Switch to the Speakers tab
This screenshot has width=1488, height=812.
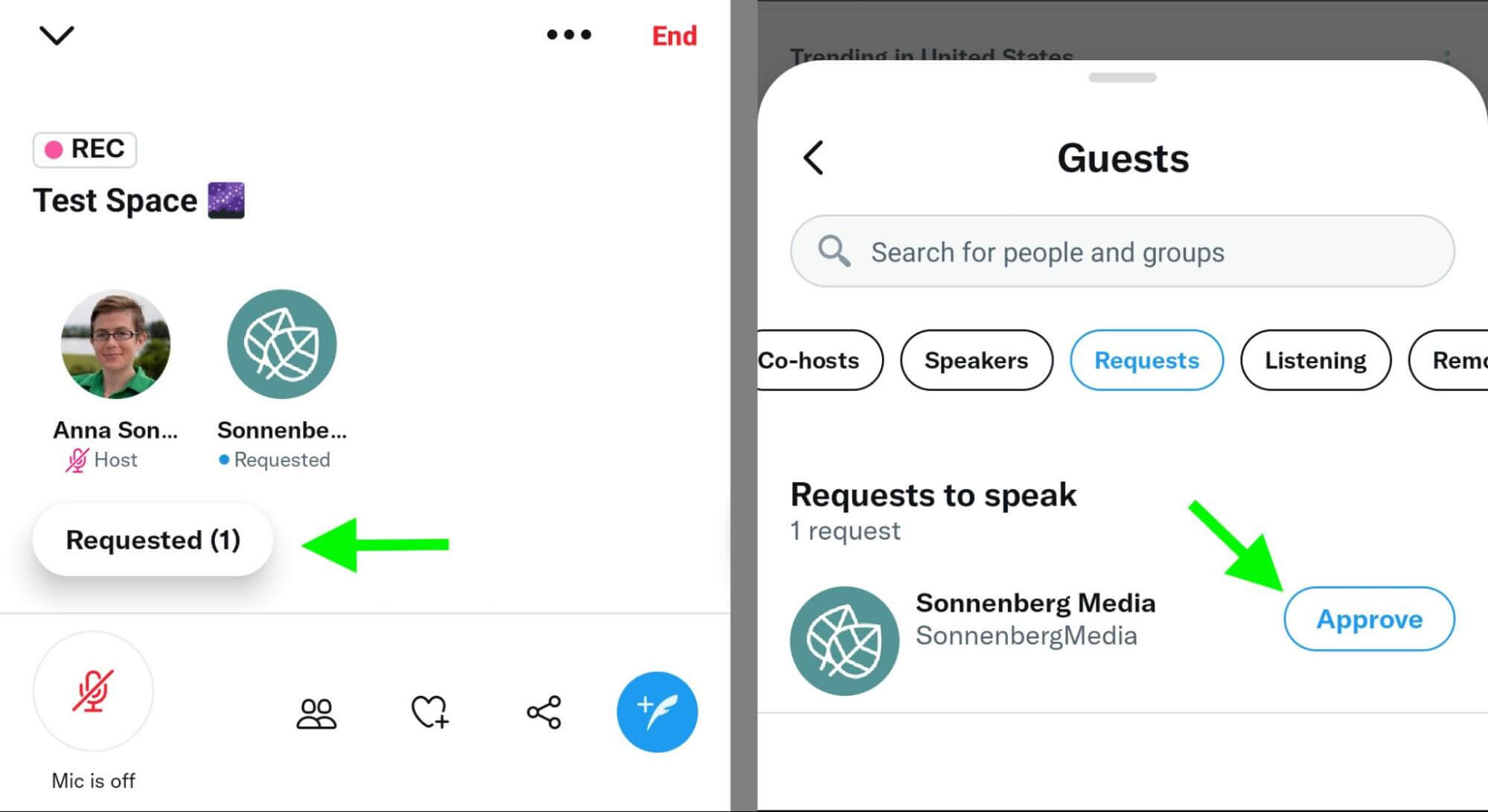point(976,360)
